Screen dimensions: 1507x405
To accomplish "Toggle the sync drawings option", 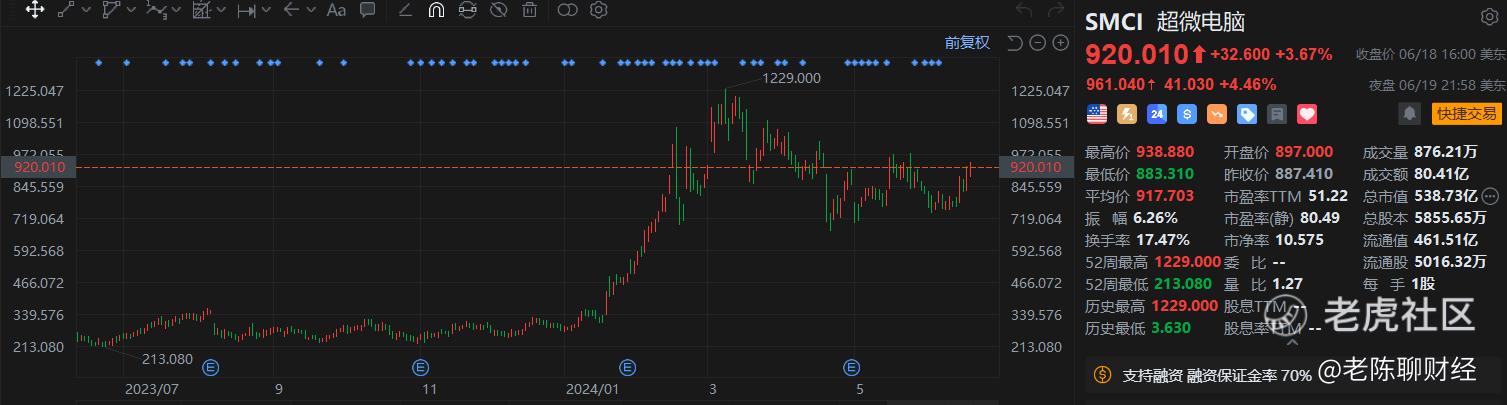I will [467, 11].
